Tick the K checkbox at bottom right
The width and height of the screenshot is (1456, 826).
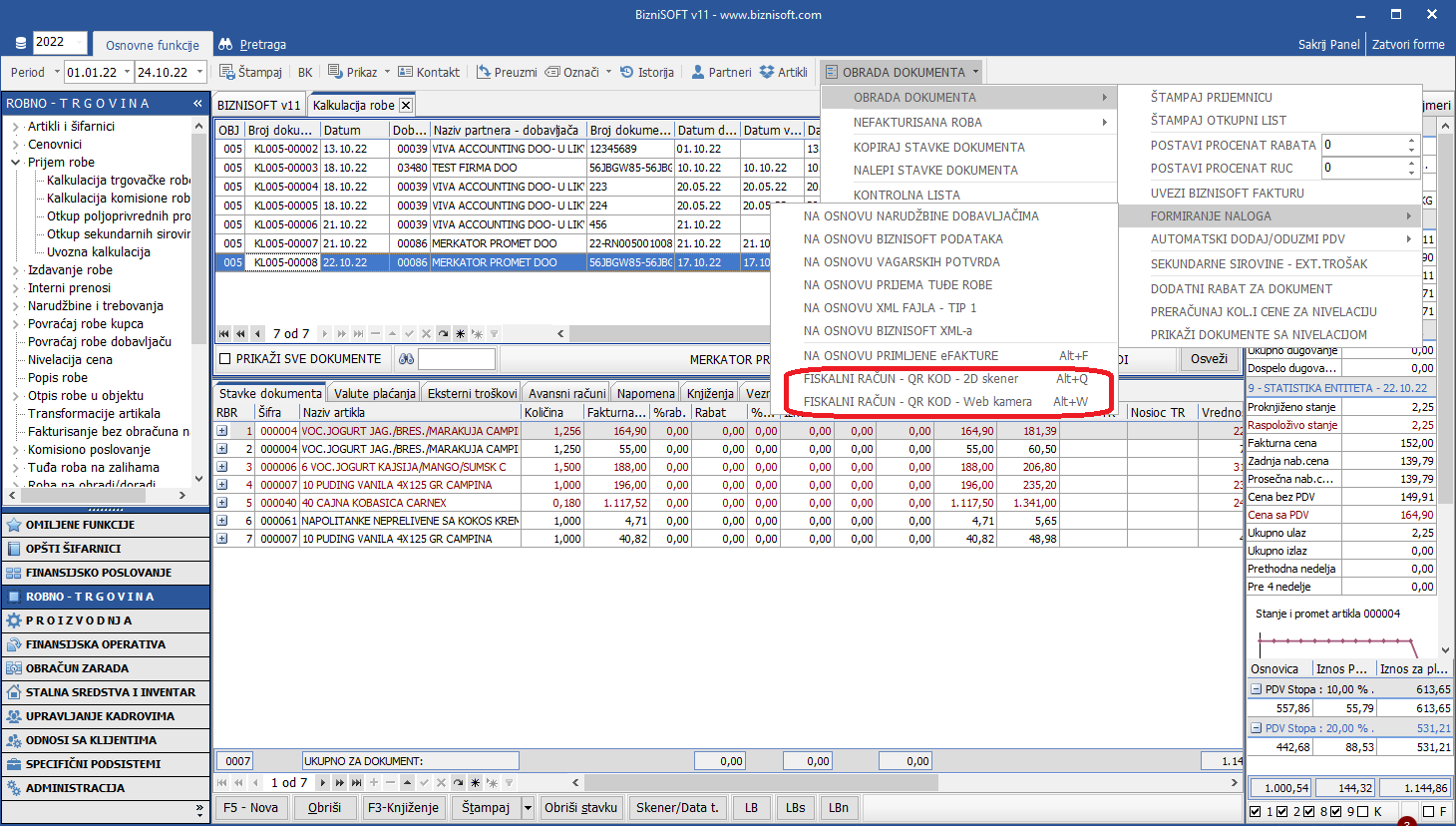[1360, 812]
